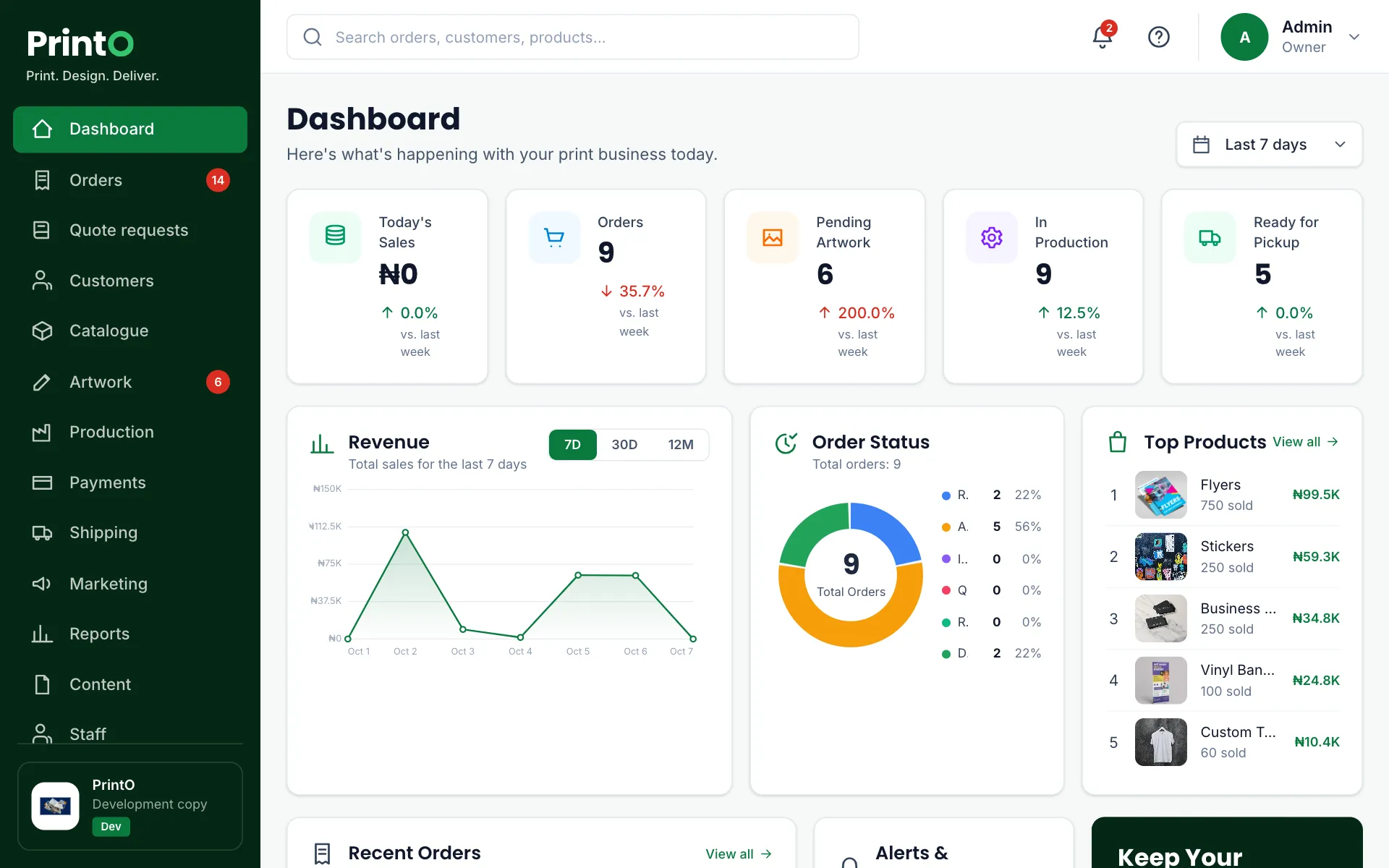Image resolution: width=1389 pixels, height=868 pixels.
Task: Open Production in the sidebar
Action: click(130, 433)
